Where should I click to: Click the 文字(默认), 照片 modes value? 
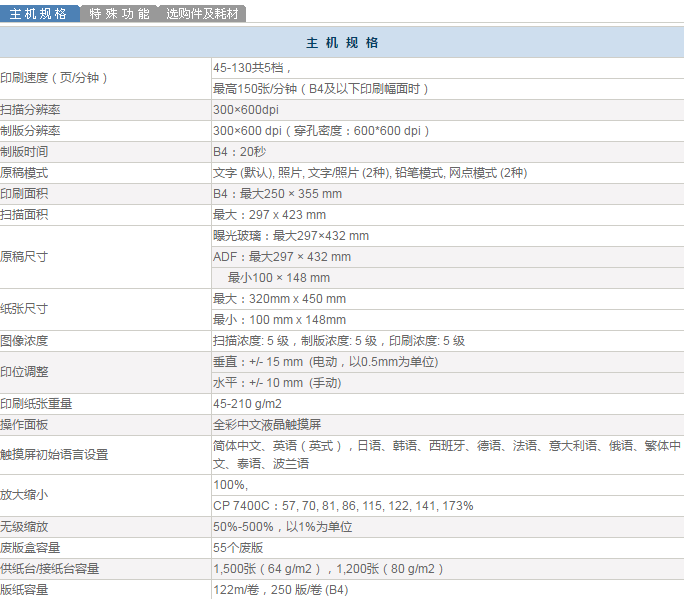pos(370,173)
